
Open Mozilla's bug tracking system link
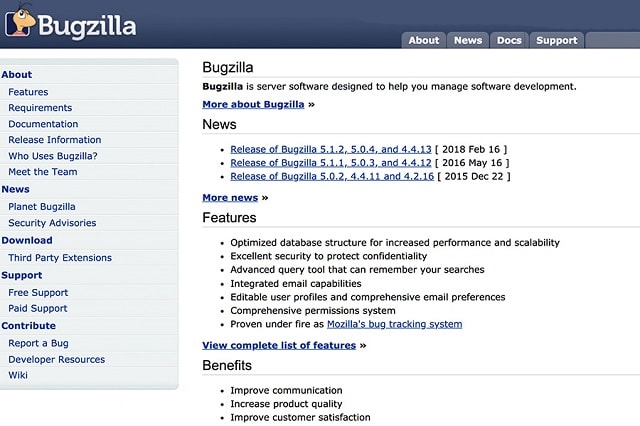[395, 324]
